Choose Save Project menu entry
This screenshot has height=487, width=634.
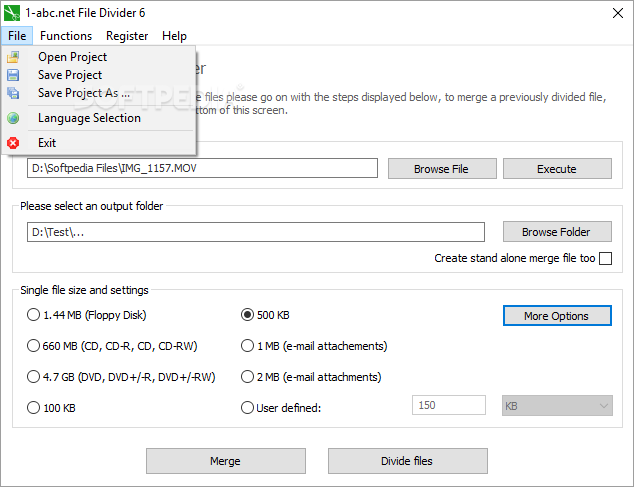(99, 75)
